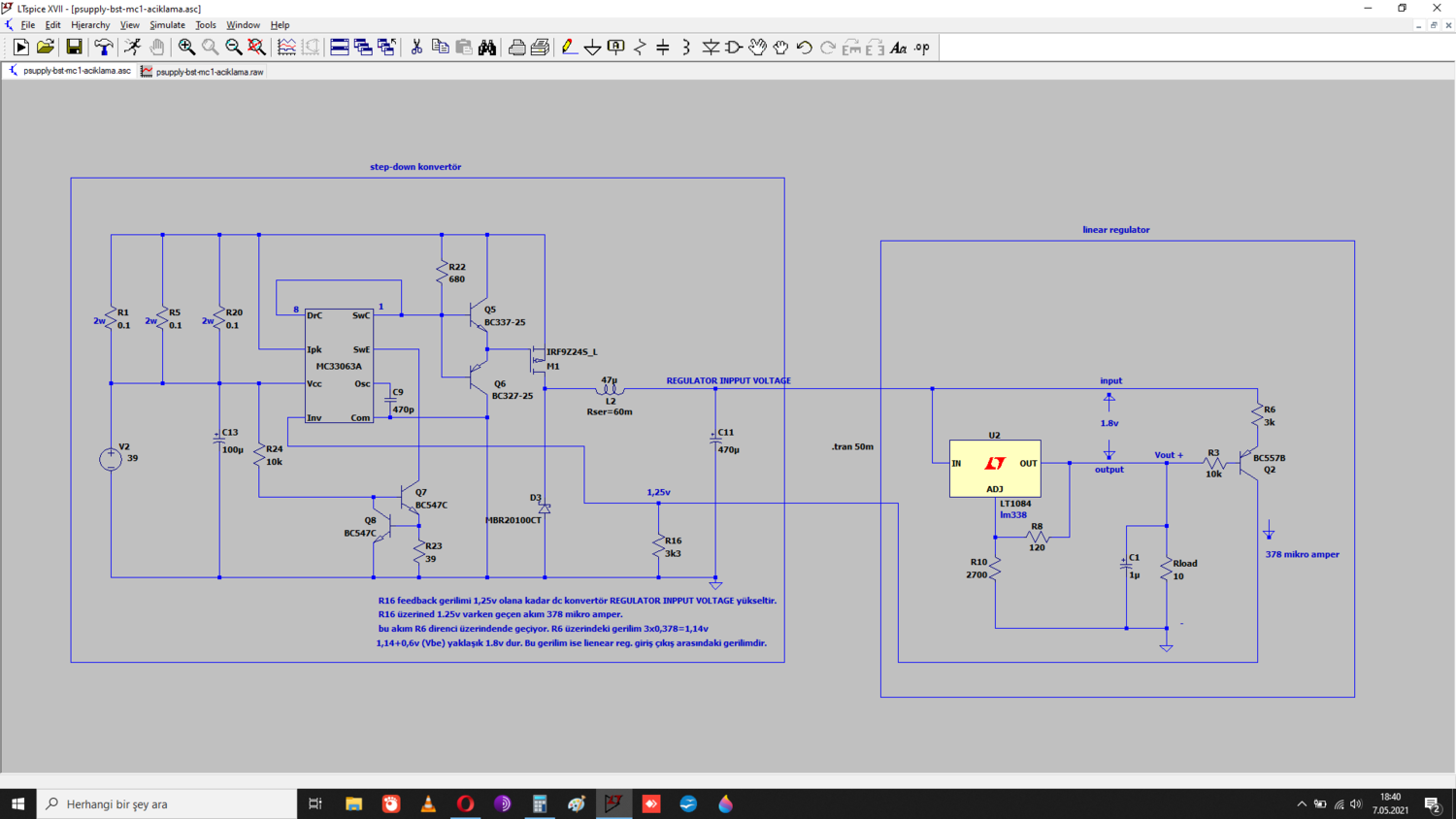Place an Inductor component

[686, 48]
